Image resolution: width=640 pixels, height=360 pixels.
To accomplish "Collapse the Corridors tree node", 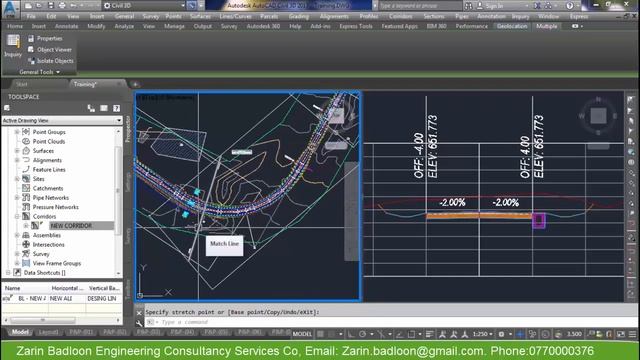I will click(x=17, y=216).
